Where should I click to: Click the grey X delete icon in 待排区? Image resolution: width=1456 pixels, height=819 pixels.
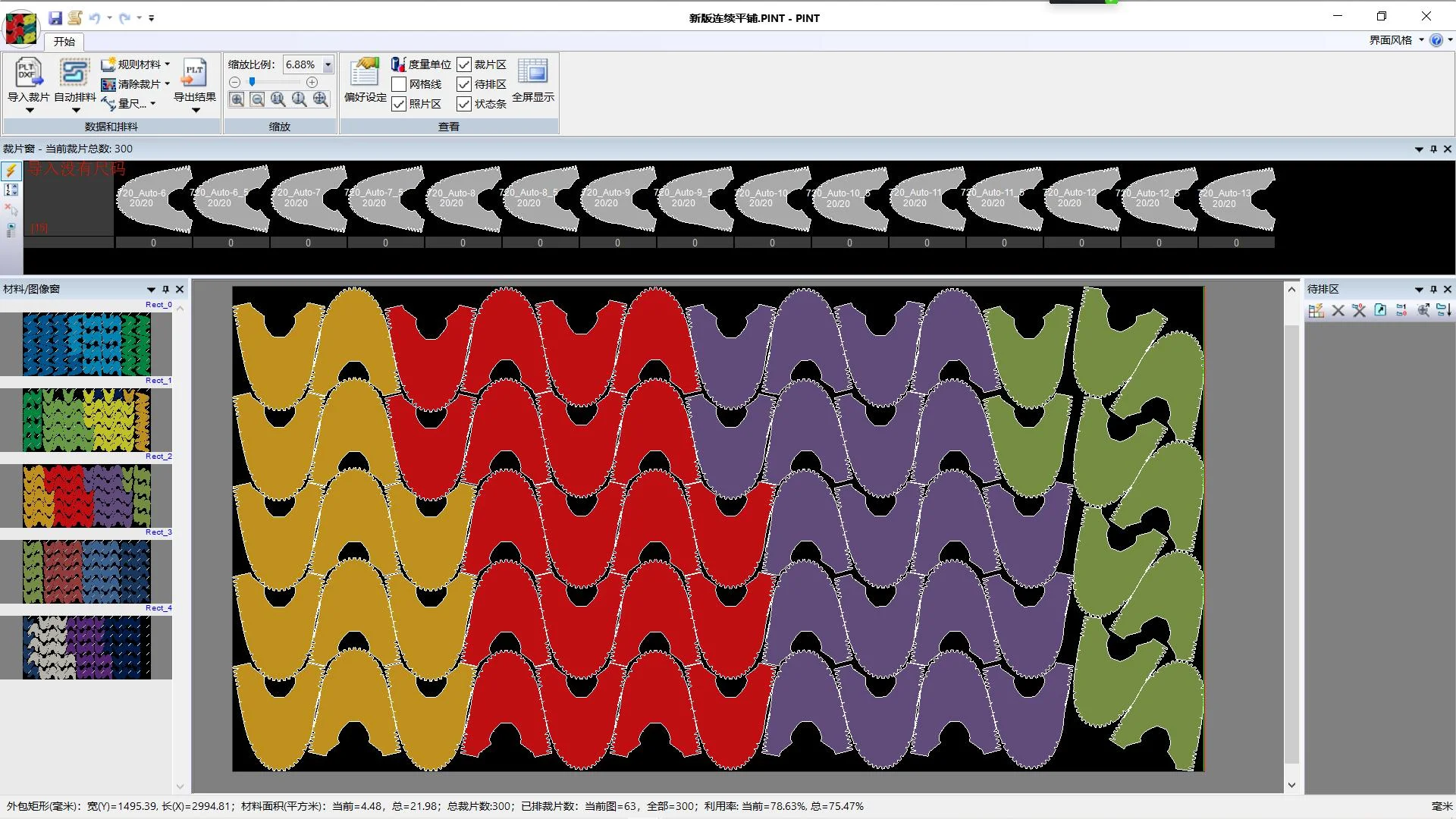coord(1338,310)
